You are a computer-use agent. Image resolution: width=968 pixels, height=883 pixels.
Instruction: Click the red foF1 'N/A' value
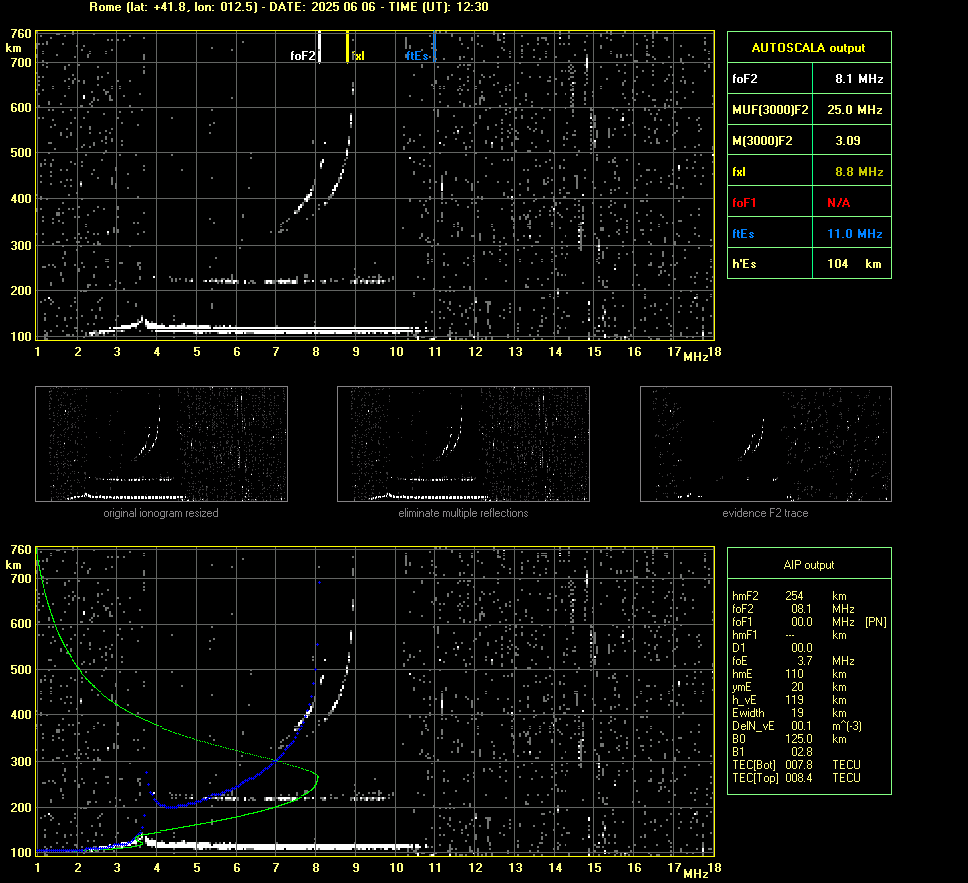point(838,203)
